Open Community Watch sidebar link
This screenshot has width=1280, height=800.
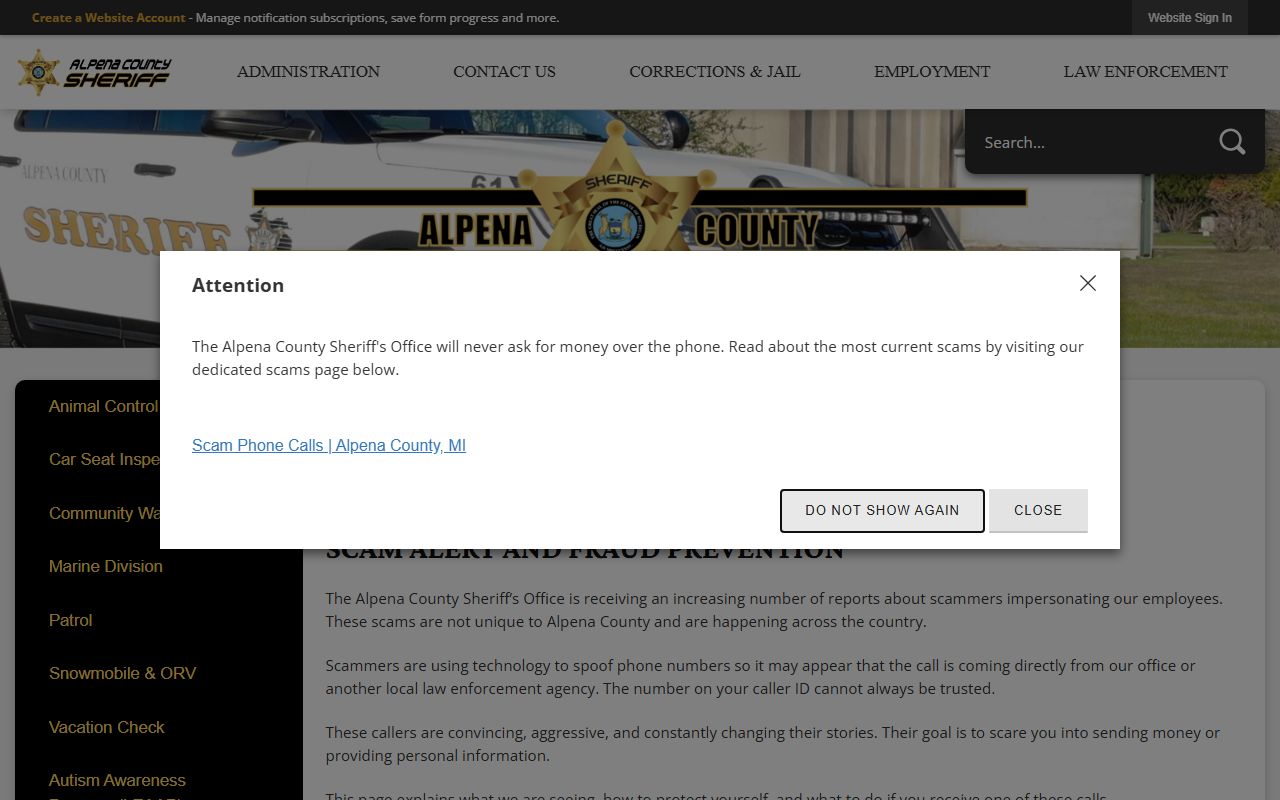(104, 513)
